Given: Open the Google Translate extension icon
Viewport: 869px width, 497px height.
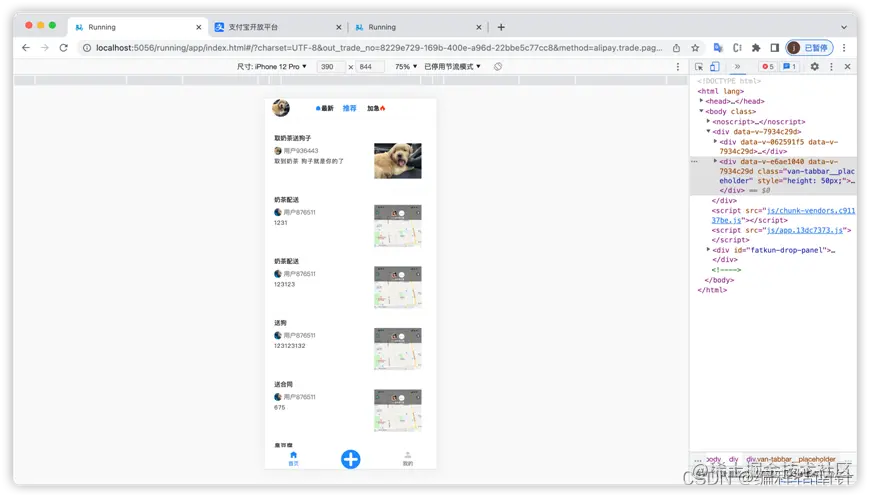Looking at the screenshot, I should click(x=718, y=48).
